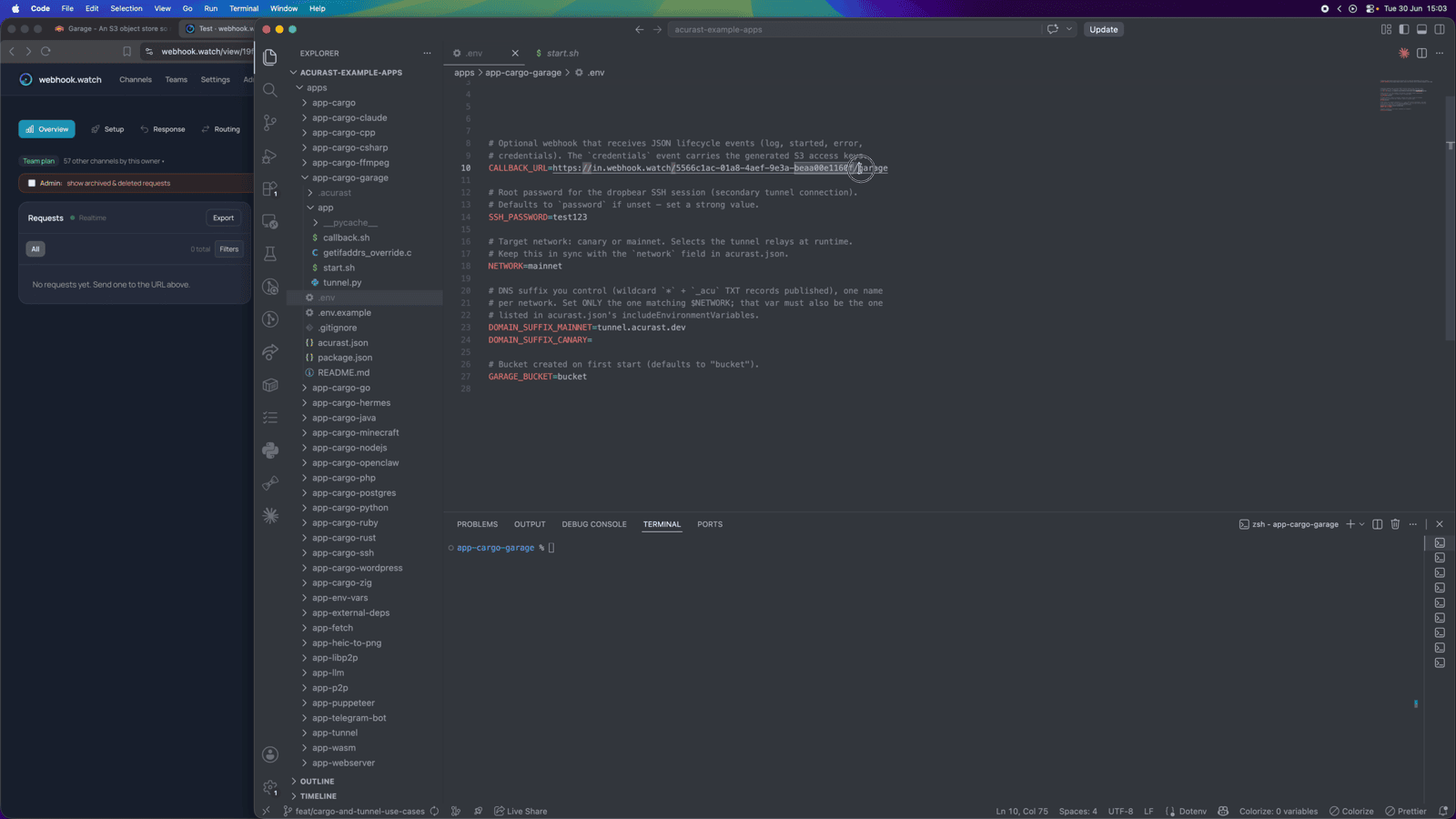This screenshot has height=819, width=1456.
Task: Click the command center search field
Action: pyautogui.click(x=854, y=29)
